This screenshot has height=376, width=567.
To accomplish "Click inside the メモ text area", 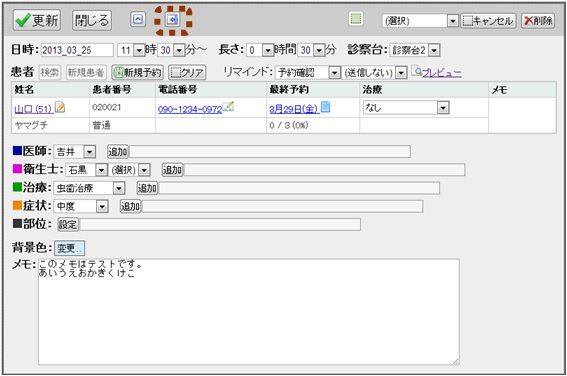I will click(x=249, y=312).
